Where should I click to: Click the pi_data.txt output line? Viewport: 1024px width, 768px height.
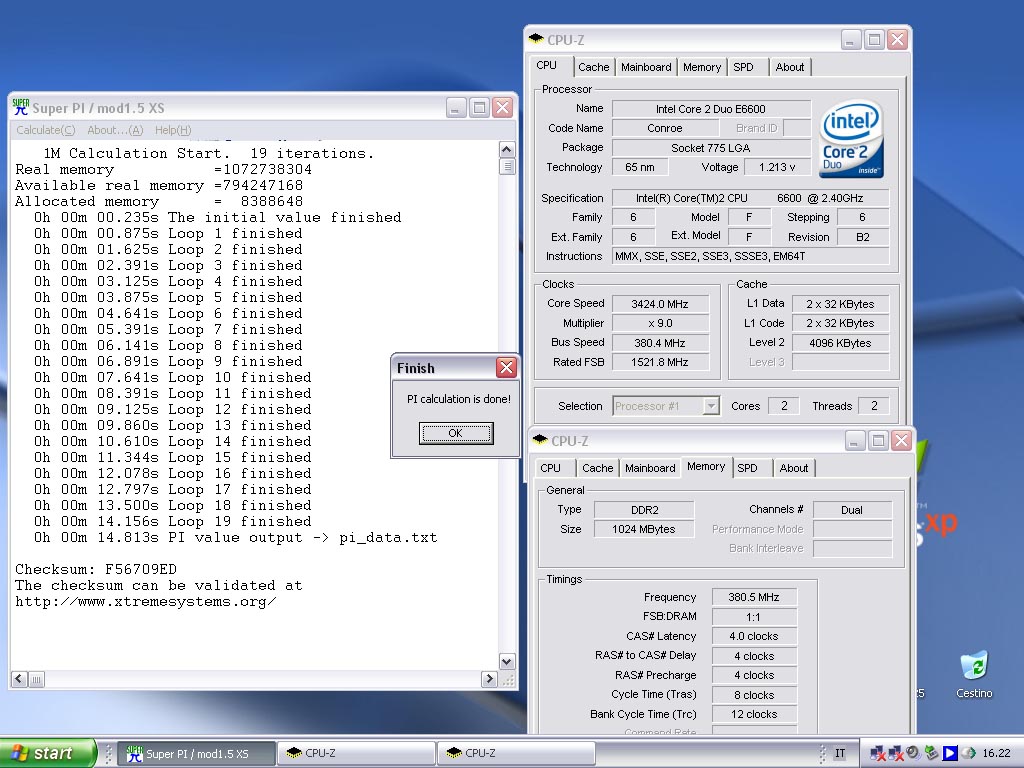tap(235, 537)
